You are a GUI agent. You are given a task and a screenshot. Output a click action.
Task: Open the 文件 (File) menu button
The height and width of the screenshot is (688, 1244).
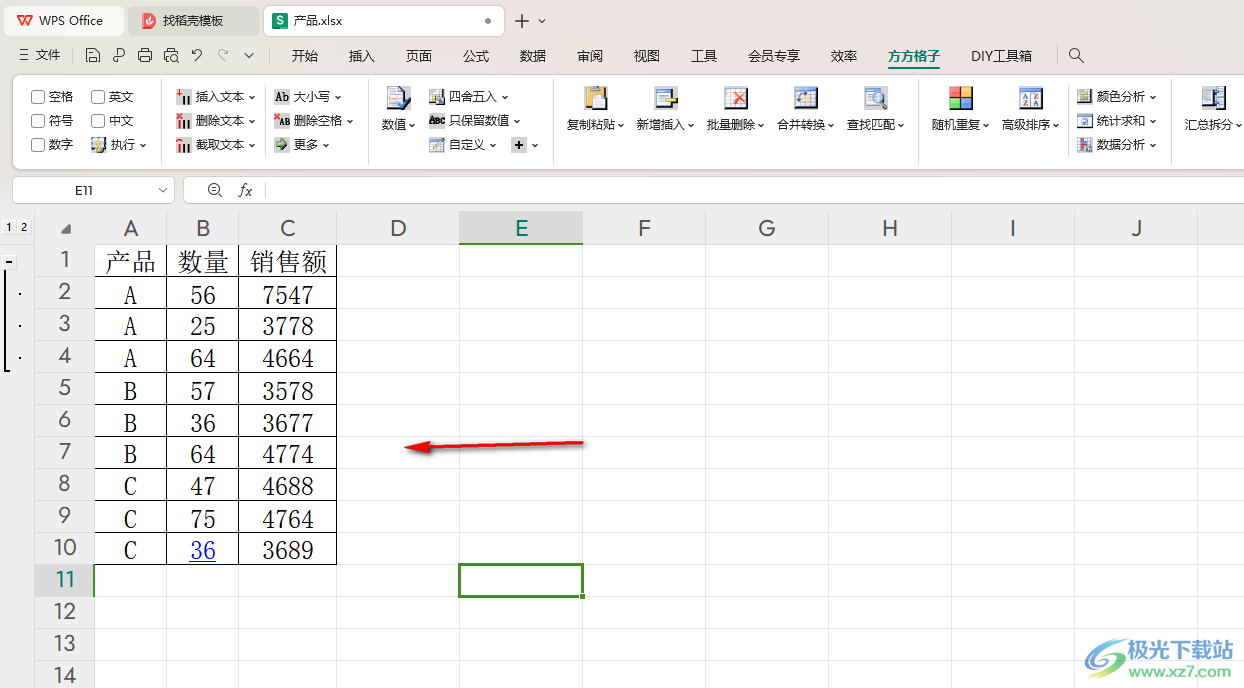(40, 56)
